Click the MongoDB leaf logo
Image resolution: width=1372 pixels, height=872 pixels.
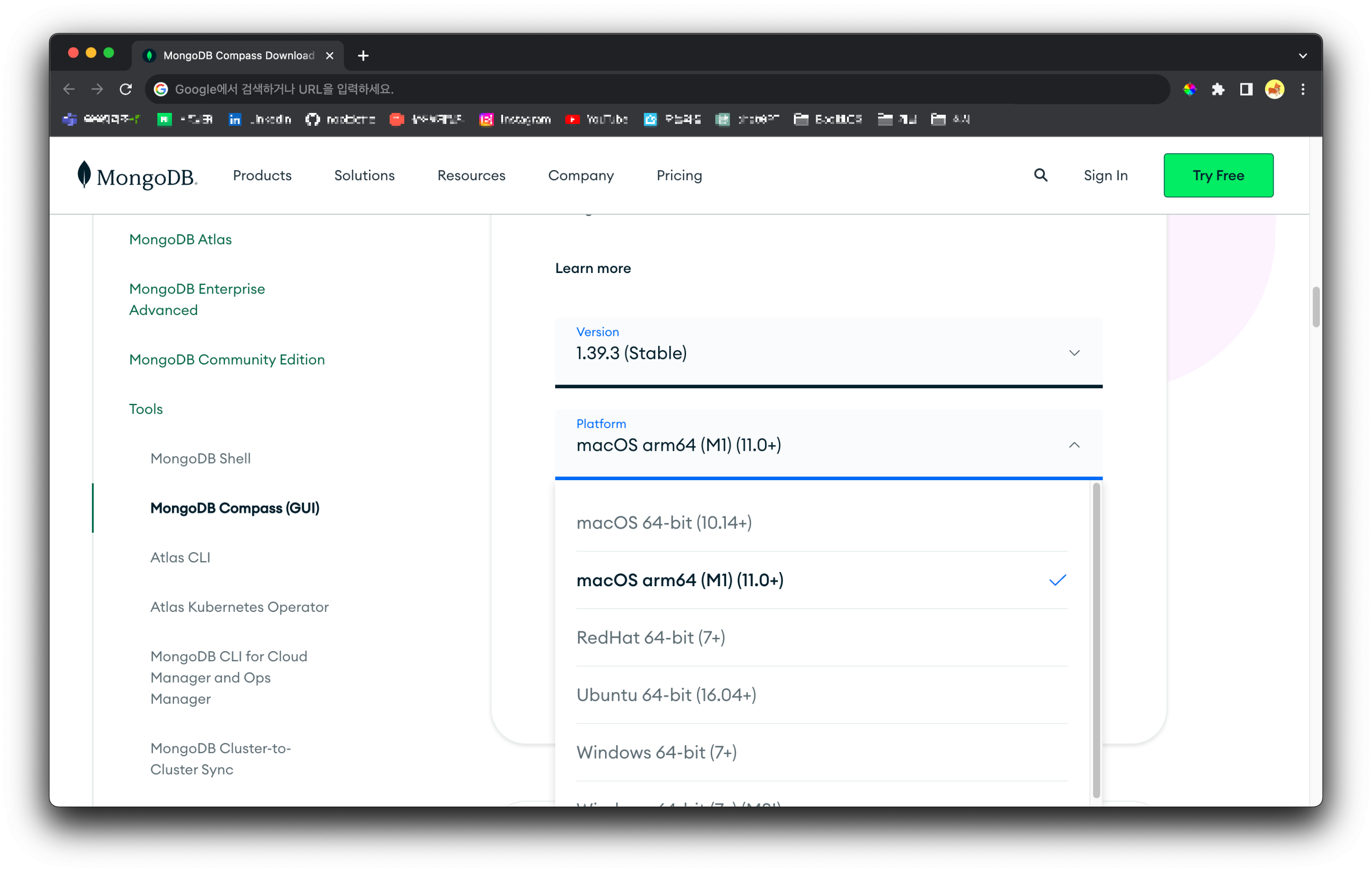tap(84, 174)
